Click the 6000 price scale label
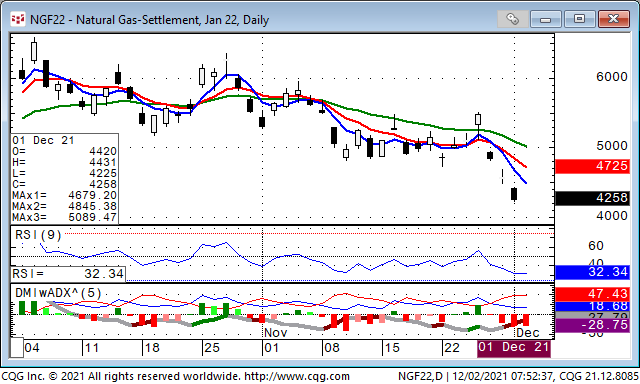 point(611,77)
